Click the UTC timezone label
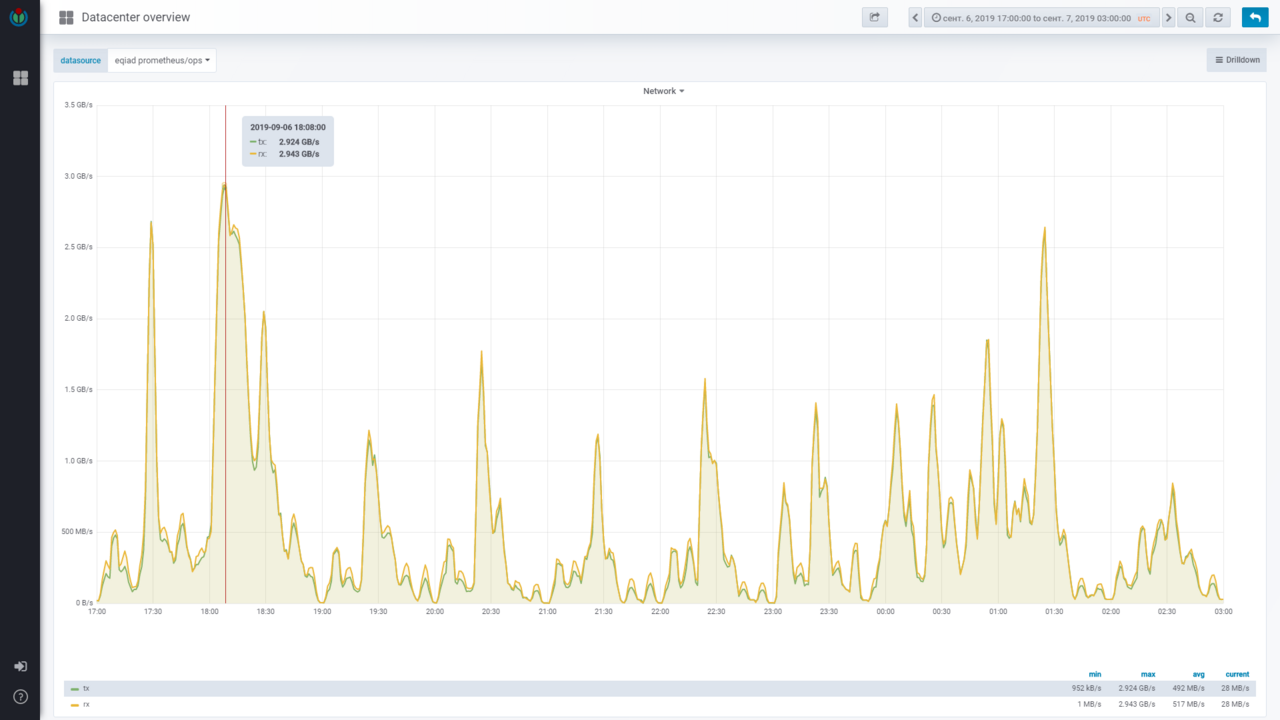Screen dimensions: 1280x720 tap(1144, 18)
